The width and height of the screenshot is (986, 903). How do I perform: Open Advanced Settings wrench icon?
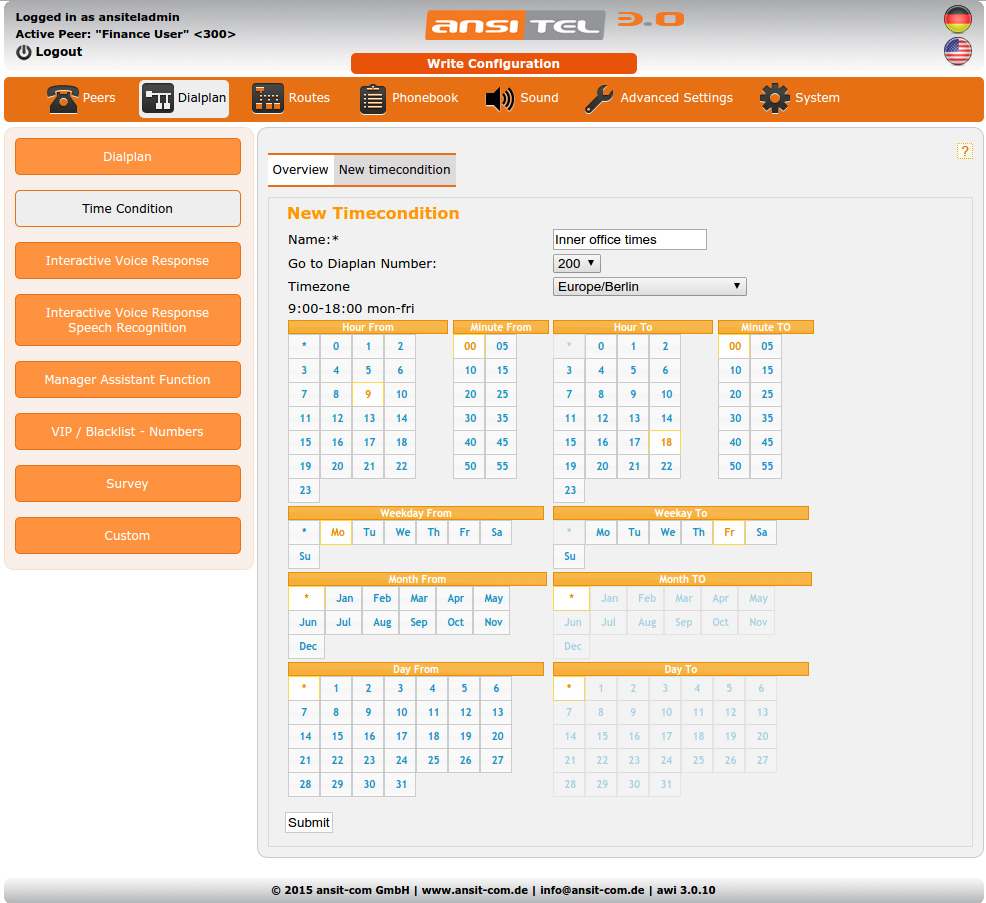click(599, 99)
